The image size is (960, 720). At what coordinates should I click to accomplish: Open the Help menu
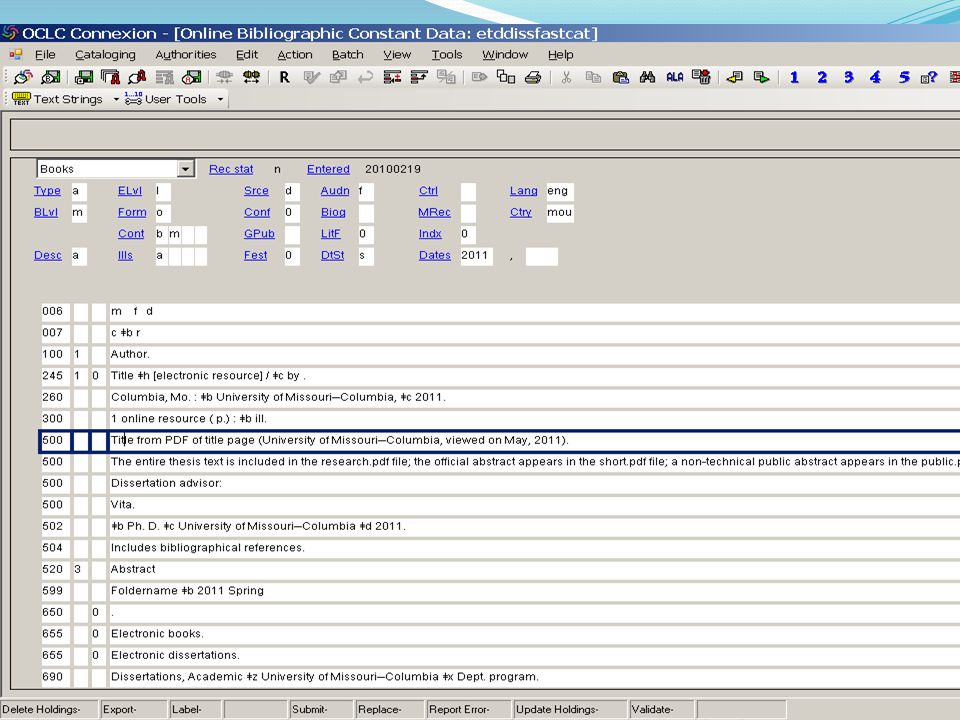pos(561,54)
